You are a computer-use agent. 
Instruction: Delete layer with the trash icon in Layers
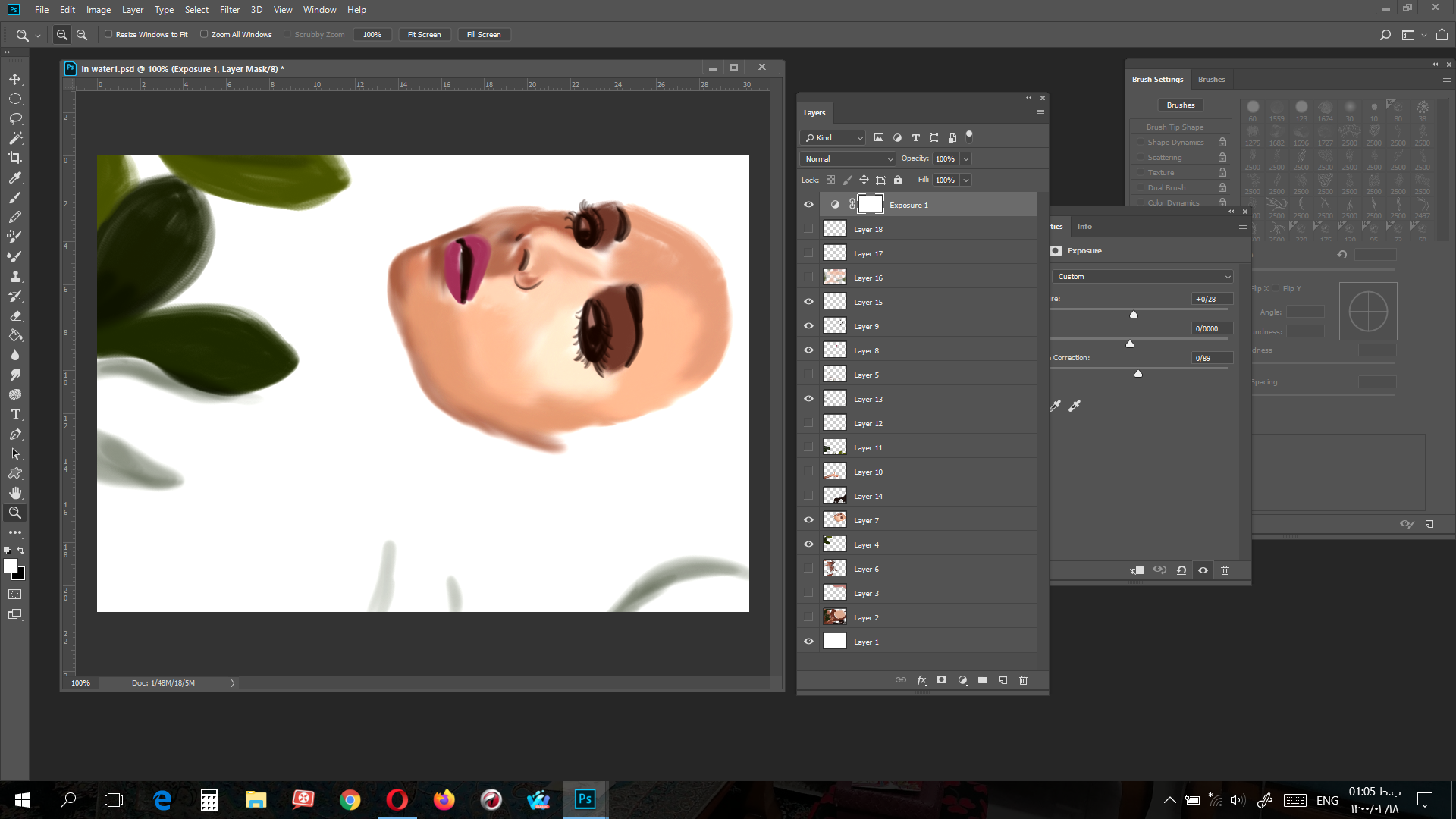coord(1023,680)
